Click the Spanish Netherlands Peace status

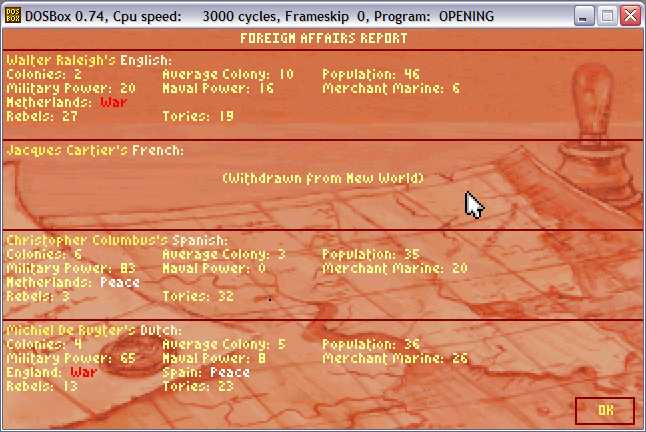tap(119, 283)
